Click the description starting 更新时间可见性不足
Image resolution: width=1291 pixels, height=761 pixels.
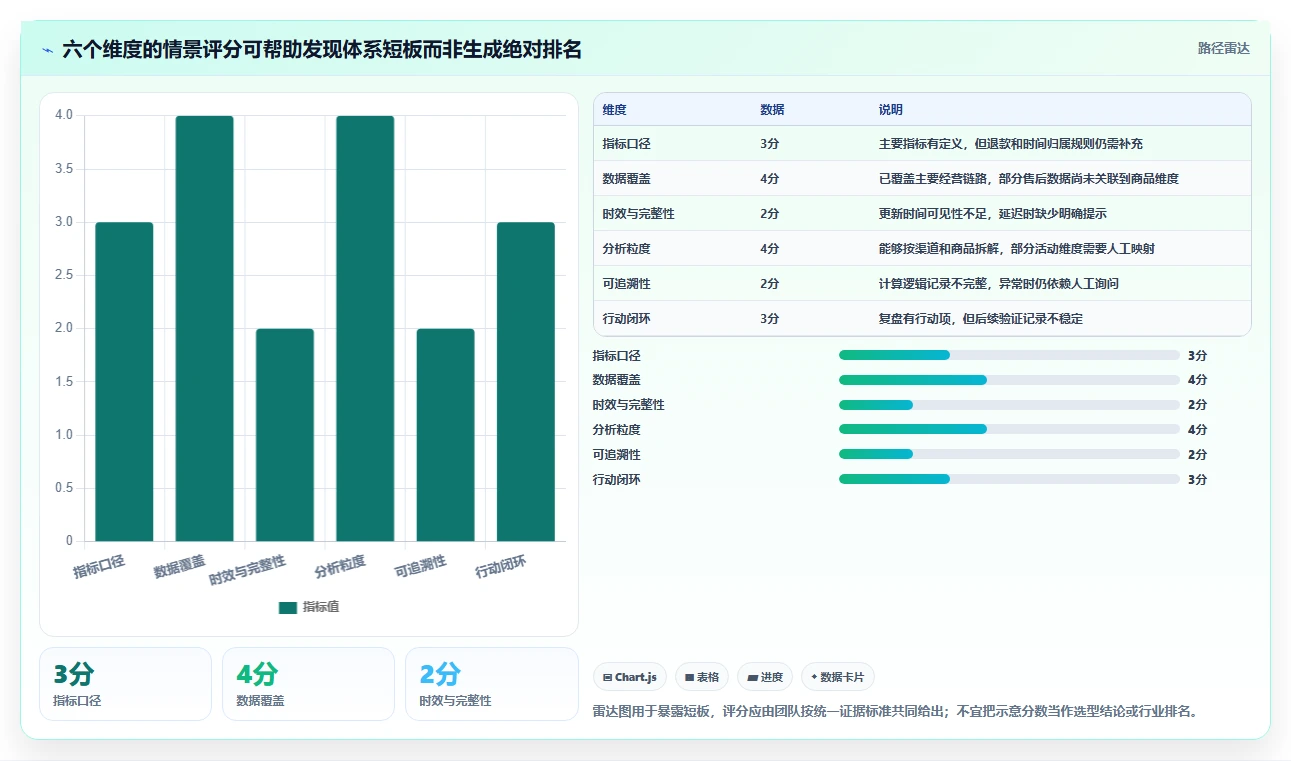click(993, 214)
